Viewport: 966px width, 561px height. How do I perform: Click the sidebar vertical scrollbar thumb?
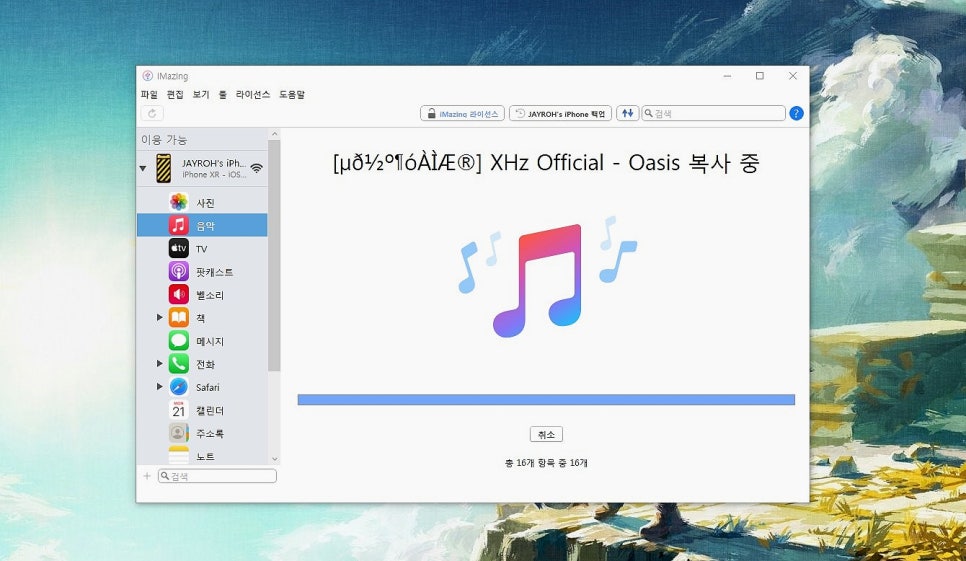pyautogui.click(x=274, y=256)
